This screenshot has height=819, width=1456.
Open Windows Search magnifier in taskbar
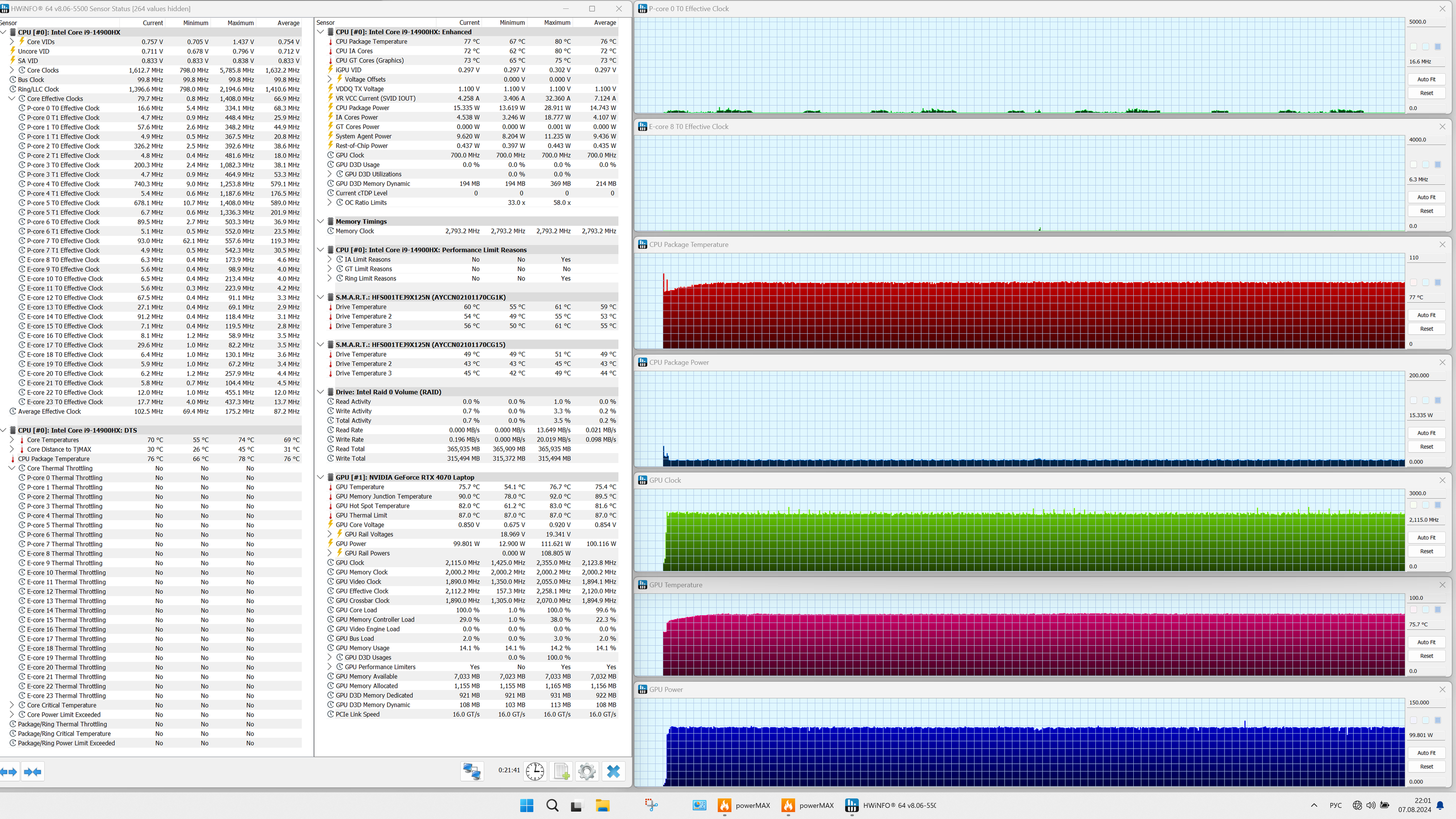552,805
